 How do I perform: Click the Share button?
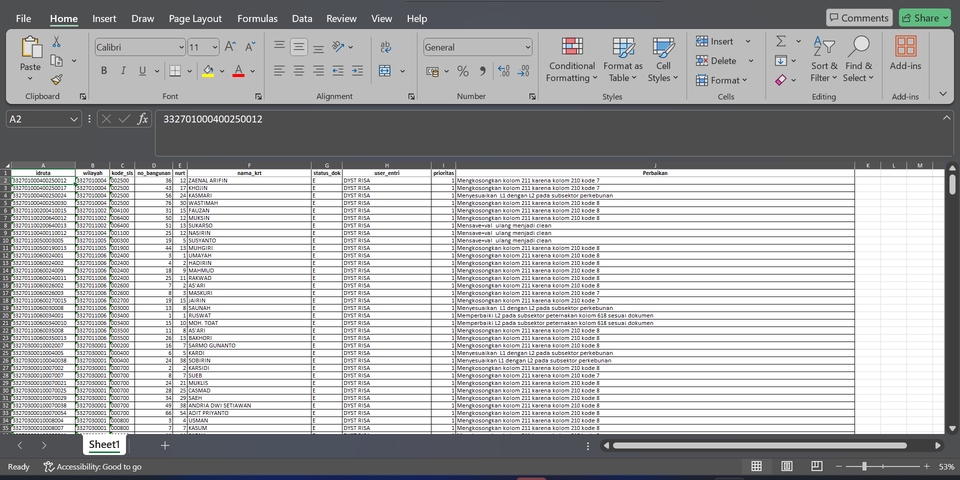click(x=924, y=18)
